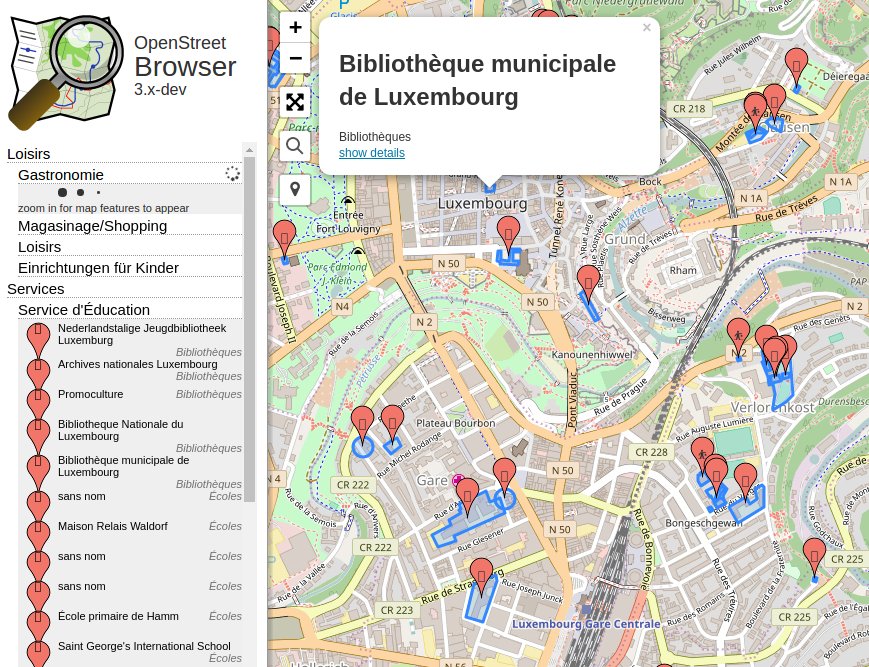Click the geolocation marker button

[295, 189]
